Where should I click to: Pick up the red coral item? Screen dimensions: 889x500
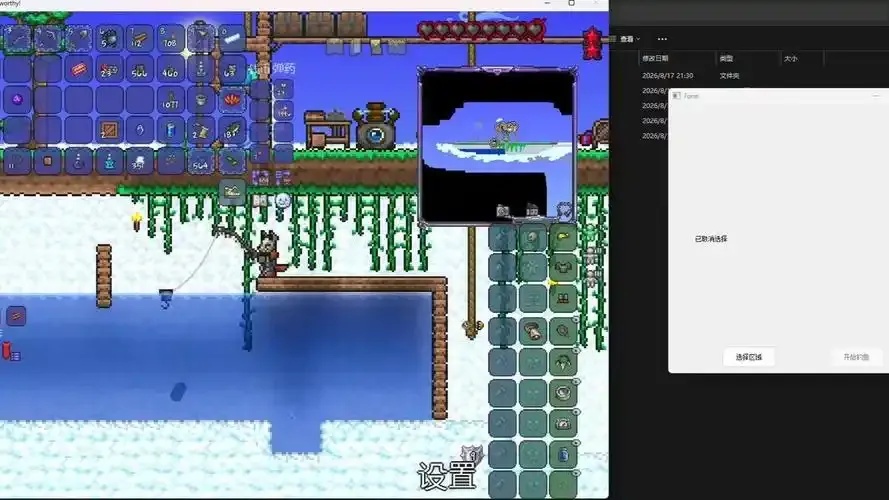(231, 100)
